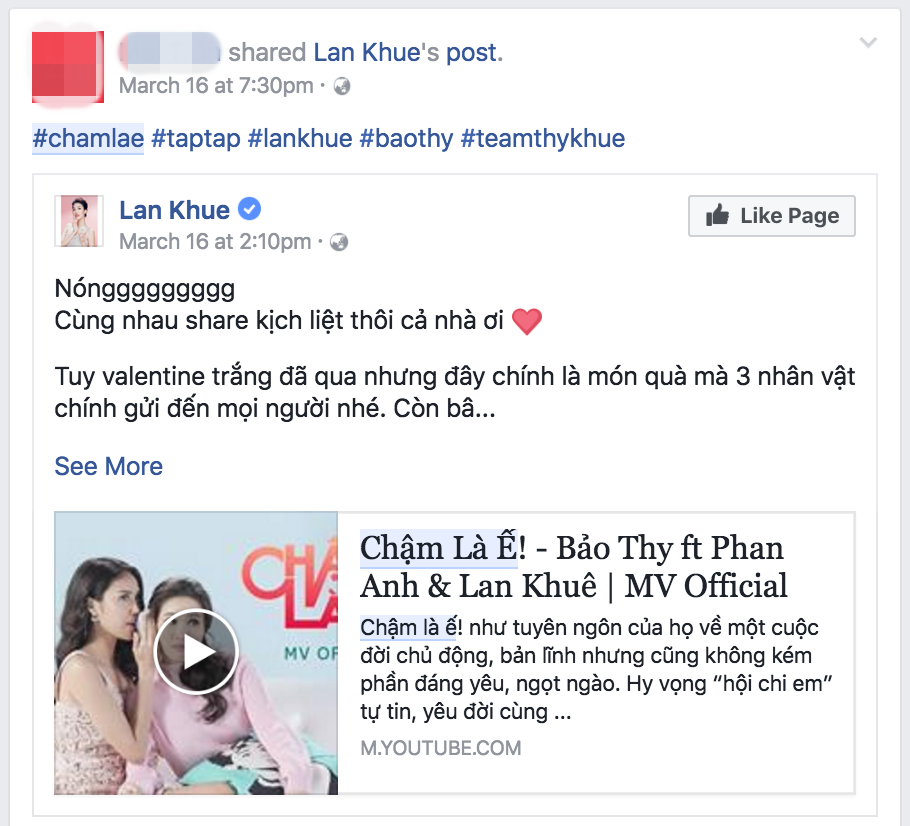Click the Like Page button

tap(771, 216)
